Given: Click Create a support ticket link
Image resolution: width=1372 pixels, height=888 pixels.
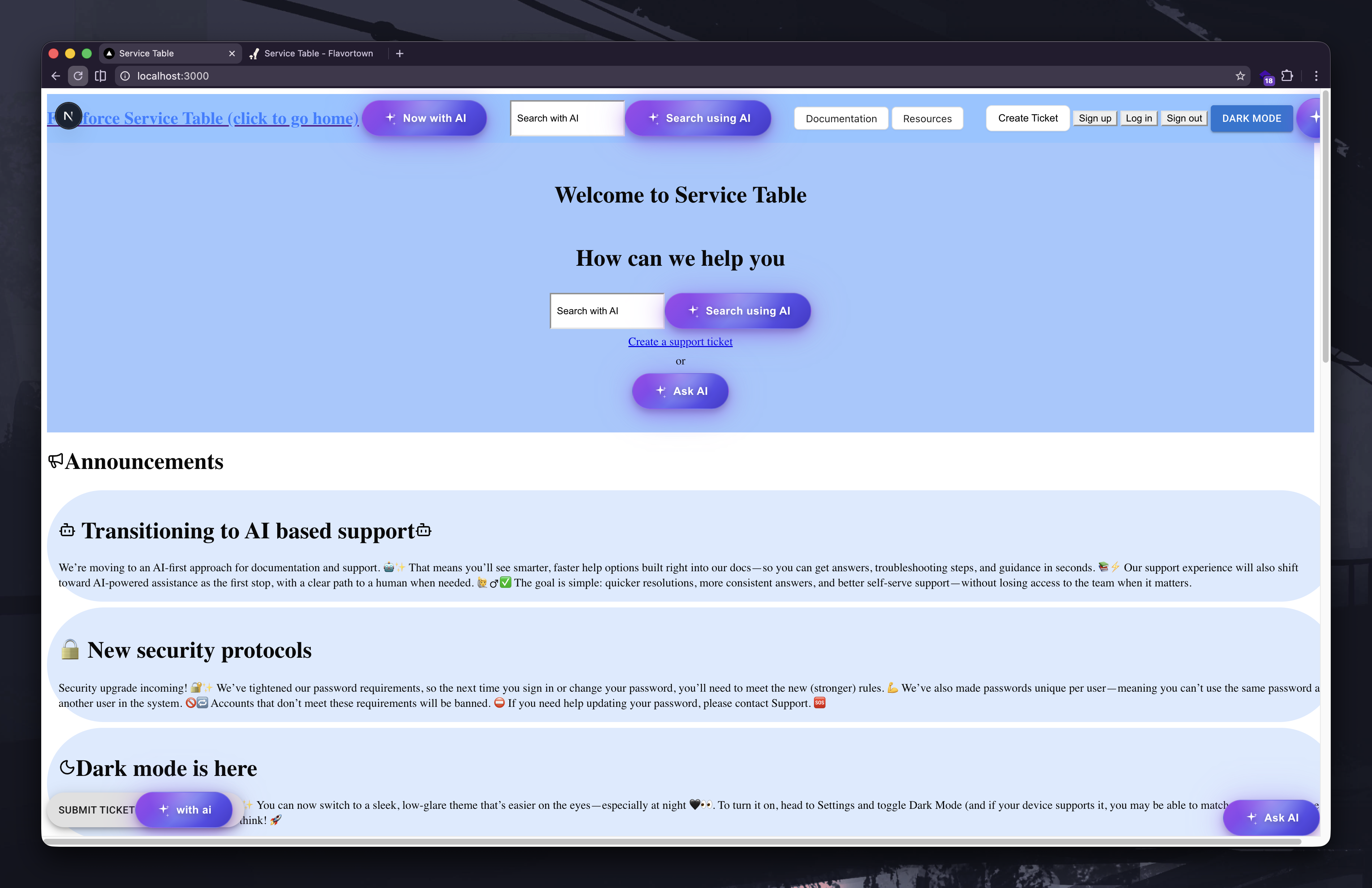Looking at the screenshot, I should [x=680, y=342].
